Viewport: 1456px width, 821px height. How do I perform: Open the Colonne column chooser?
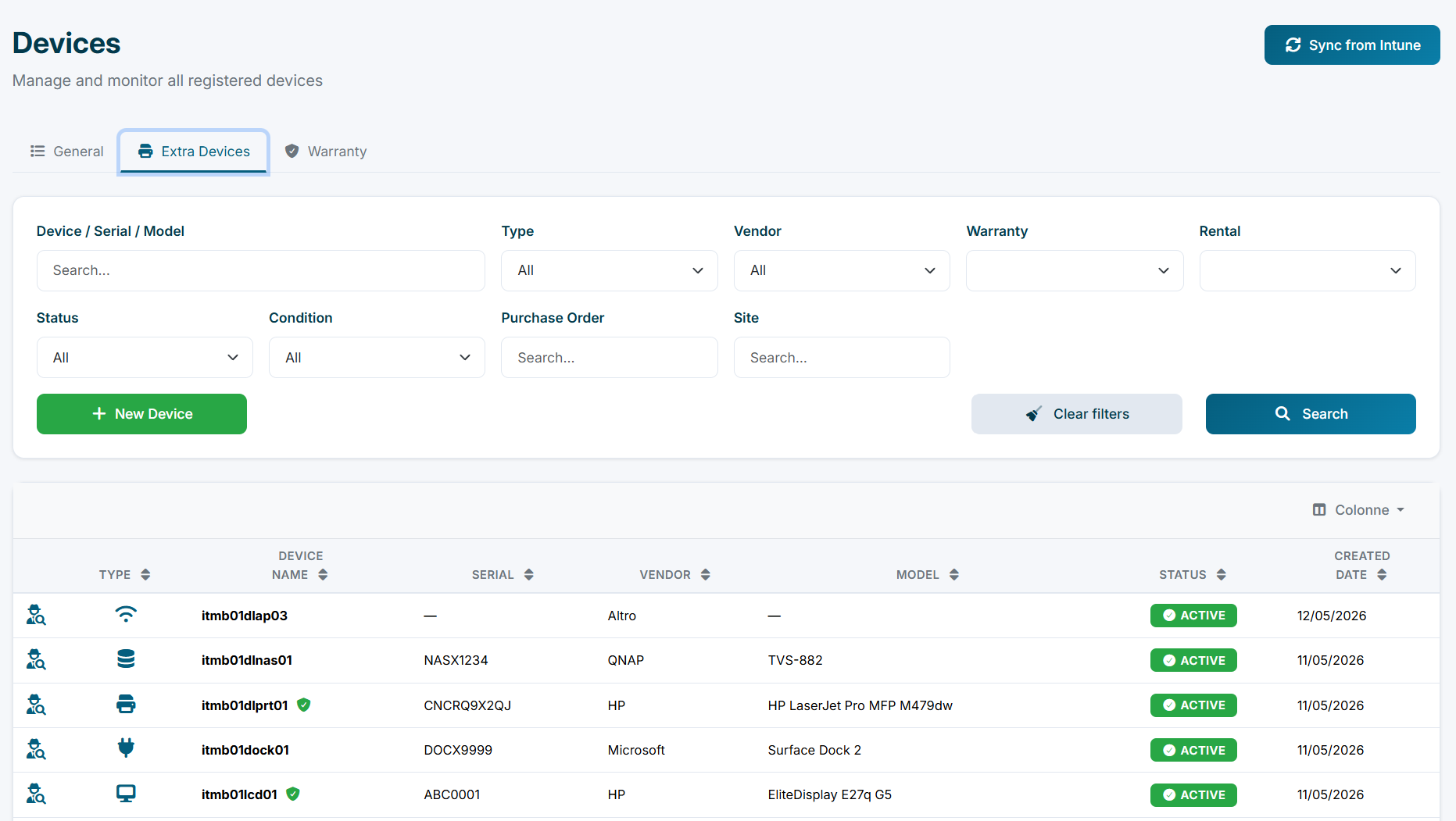coord(1359,509)
